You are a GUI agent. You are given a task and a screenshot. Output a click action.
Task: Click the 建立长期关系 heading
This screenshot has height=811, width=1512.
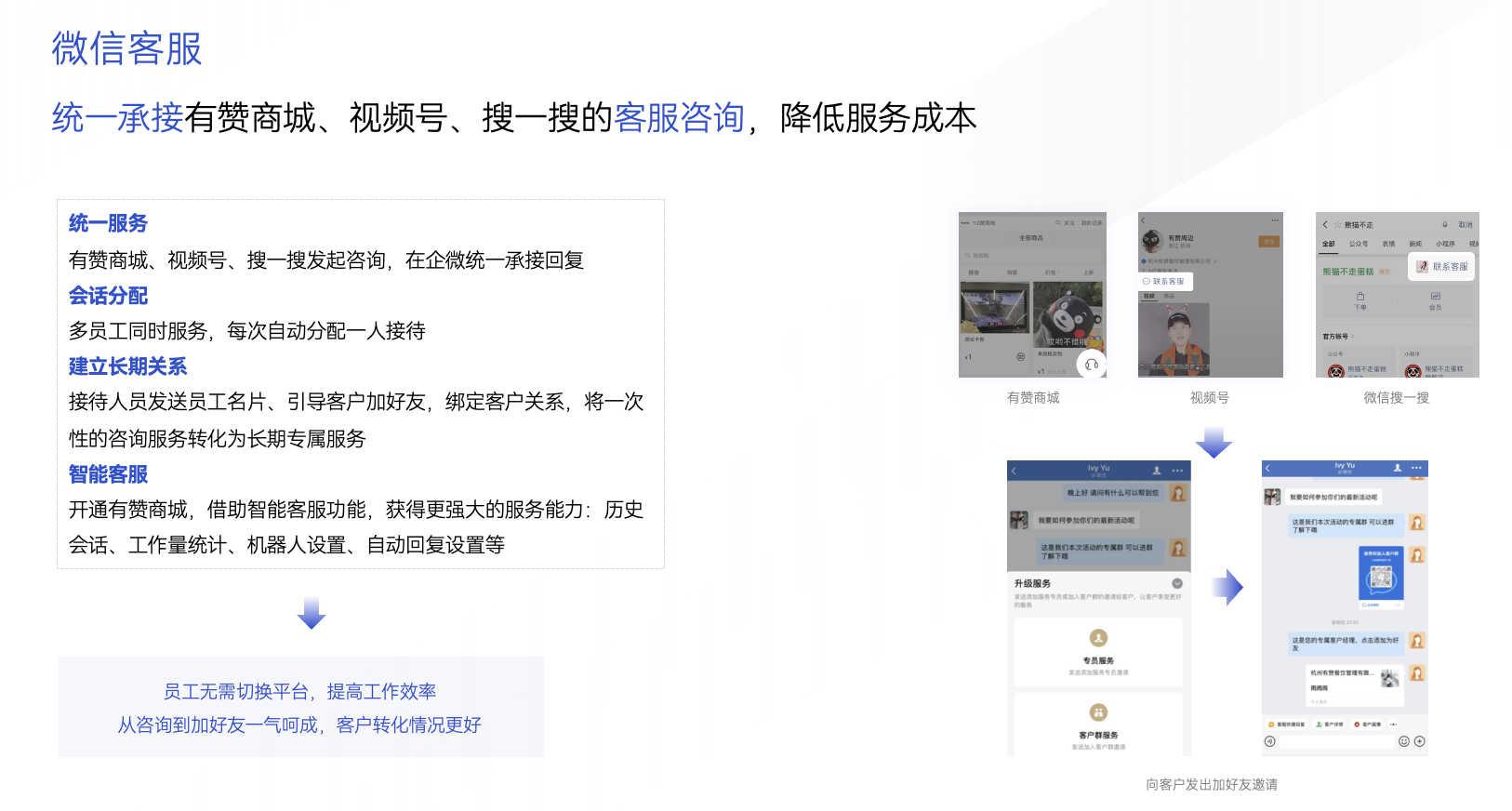[x=128, y=366]
